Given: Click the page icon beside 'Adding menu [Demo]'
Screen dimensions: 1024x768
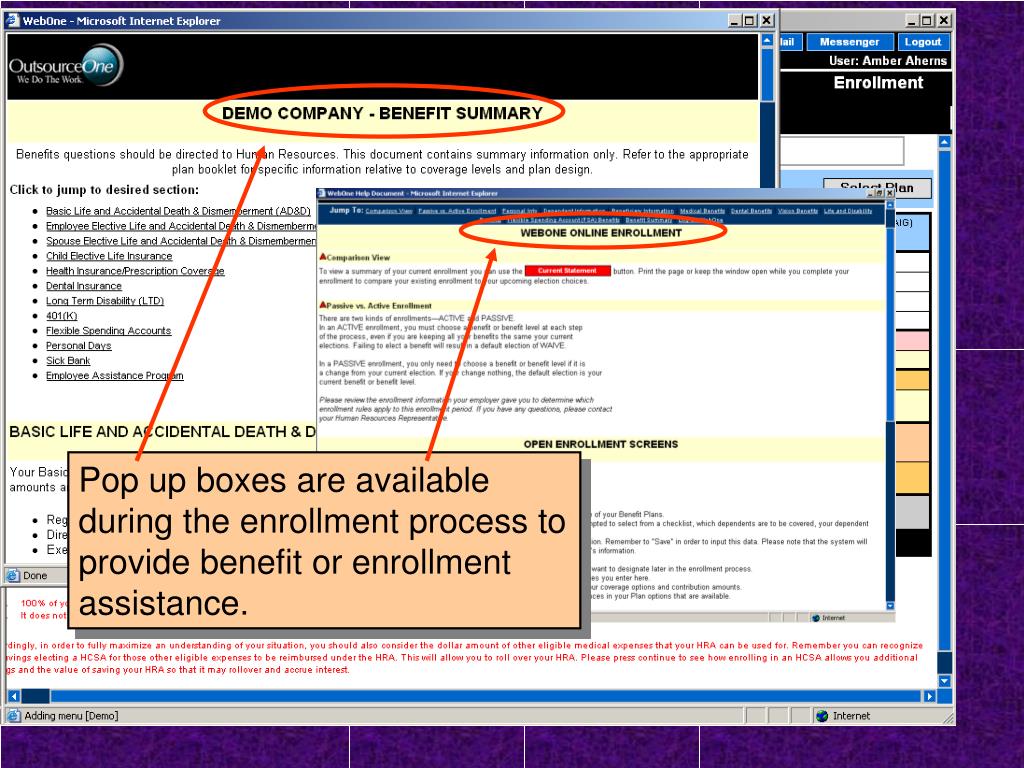Looking at the screenshot, I should [14, 716].
